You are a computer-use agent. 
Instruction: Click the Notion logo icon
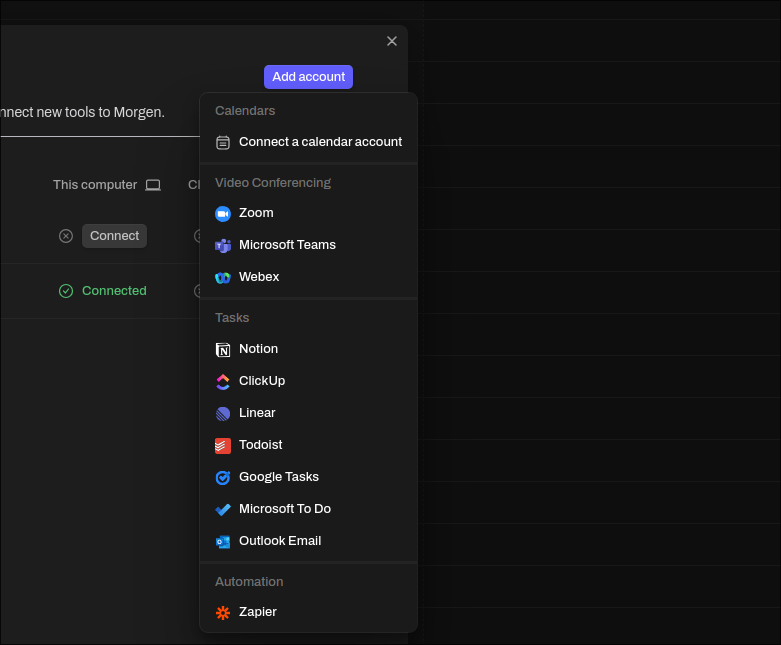tap(223, 349)
